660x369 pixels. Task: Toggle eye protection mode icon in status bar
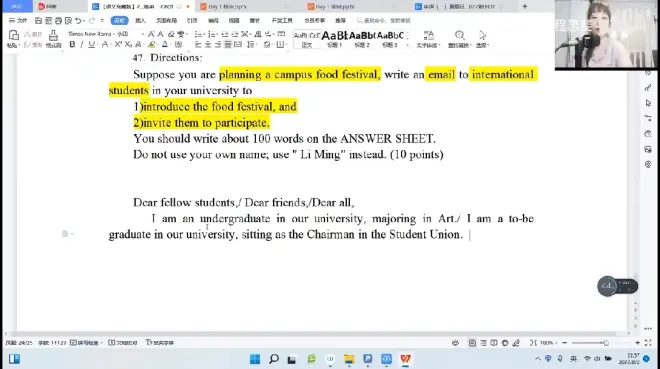click(x=455, y=343)
